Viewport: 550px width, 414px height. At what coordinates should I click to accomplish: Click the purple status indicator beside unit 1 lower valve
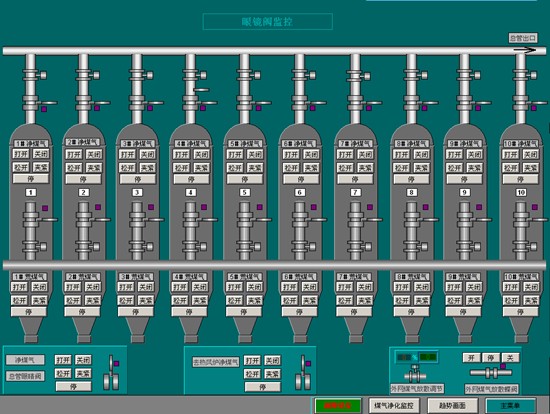tap(45, 208)
